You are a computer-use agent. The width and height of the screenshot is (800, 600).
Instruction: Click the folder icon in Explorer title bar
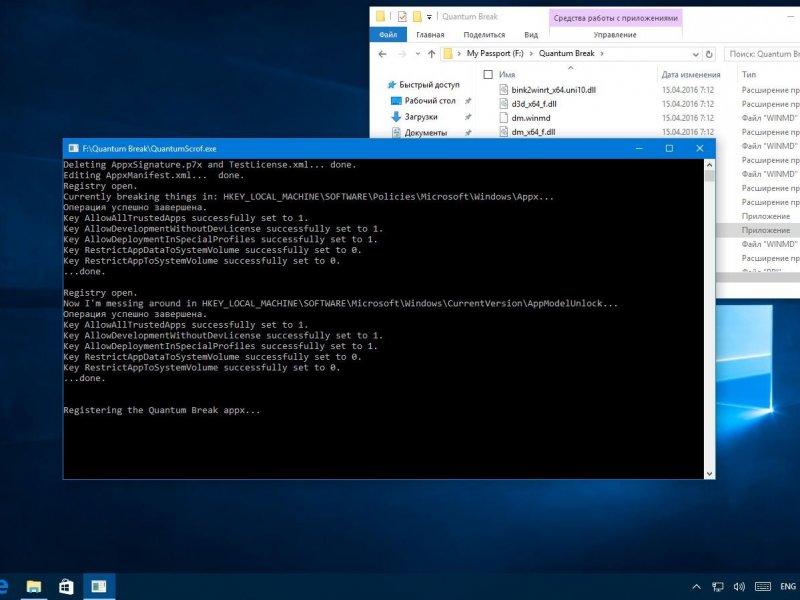[380, 16]
